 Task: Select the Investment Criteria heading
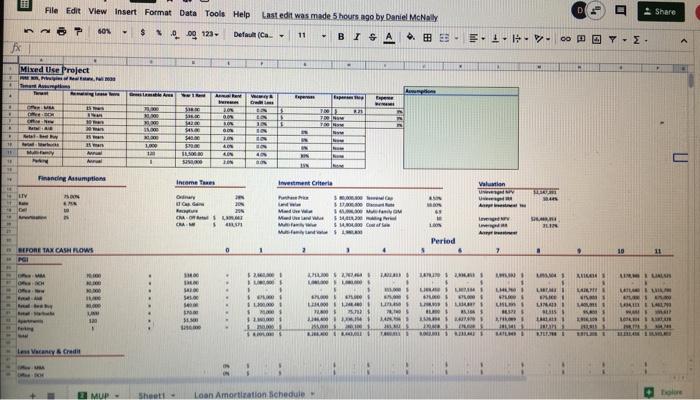305,183
